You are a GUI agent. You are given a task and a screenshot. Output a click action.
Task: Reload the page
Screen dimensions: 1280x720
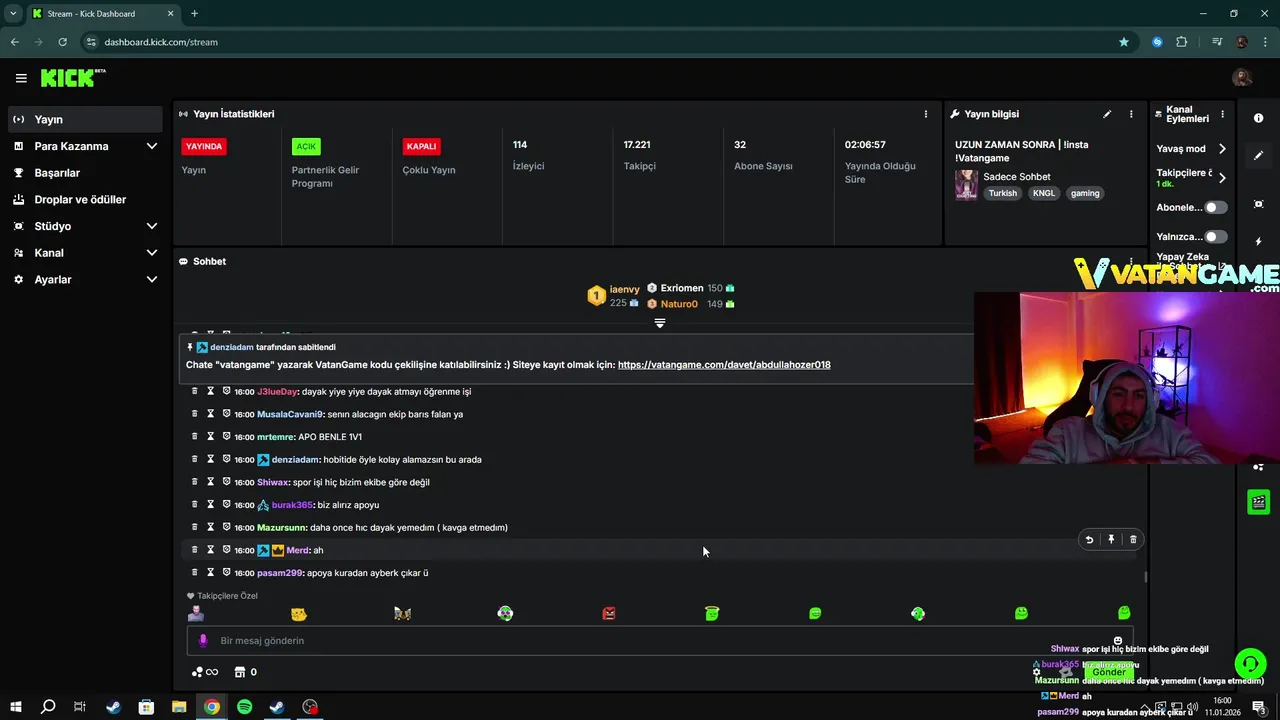62,42
